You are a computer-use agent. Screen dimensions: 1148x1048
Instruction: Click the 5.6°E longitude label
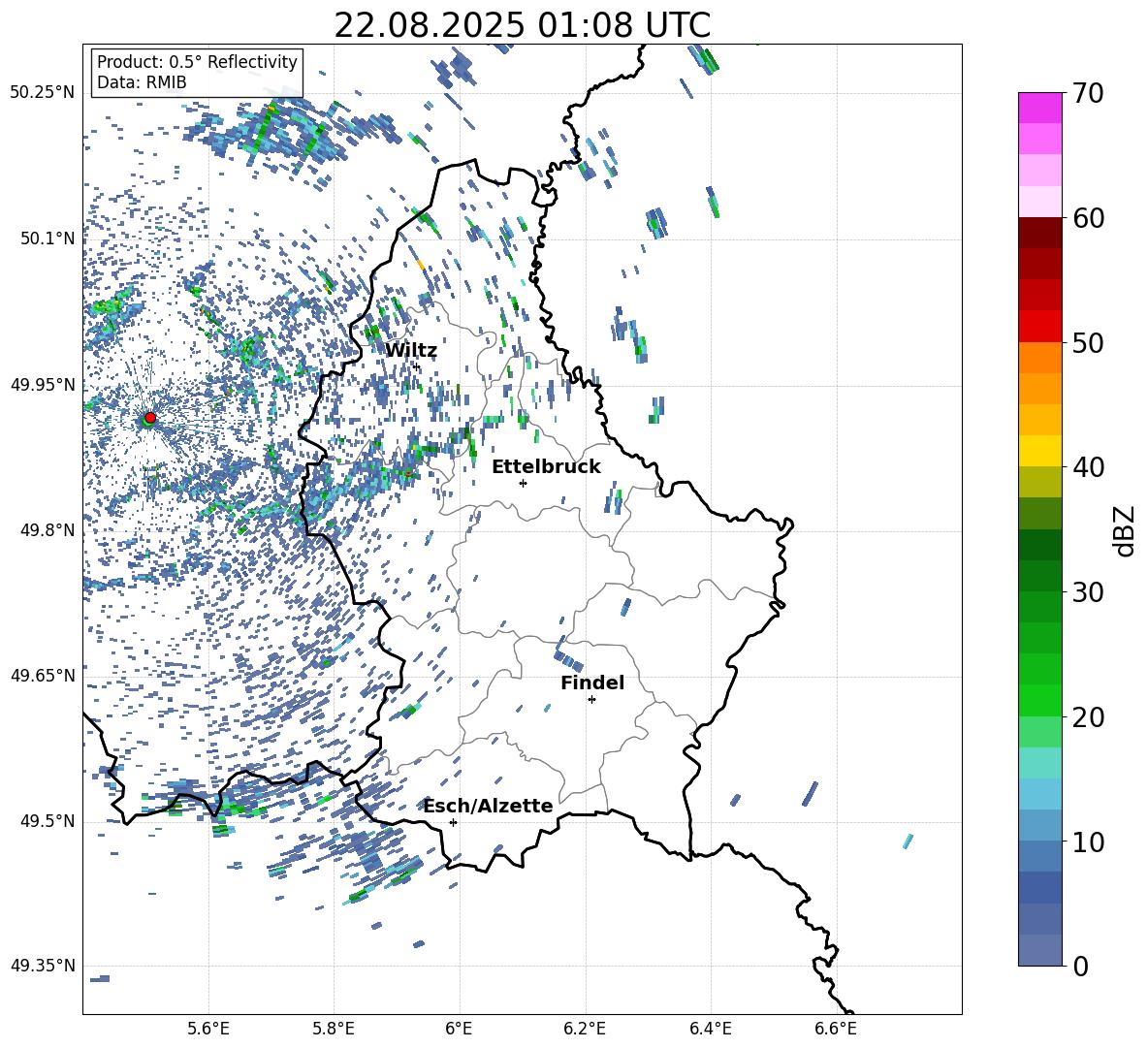click(x=208, y=1029)
